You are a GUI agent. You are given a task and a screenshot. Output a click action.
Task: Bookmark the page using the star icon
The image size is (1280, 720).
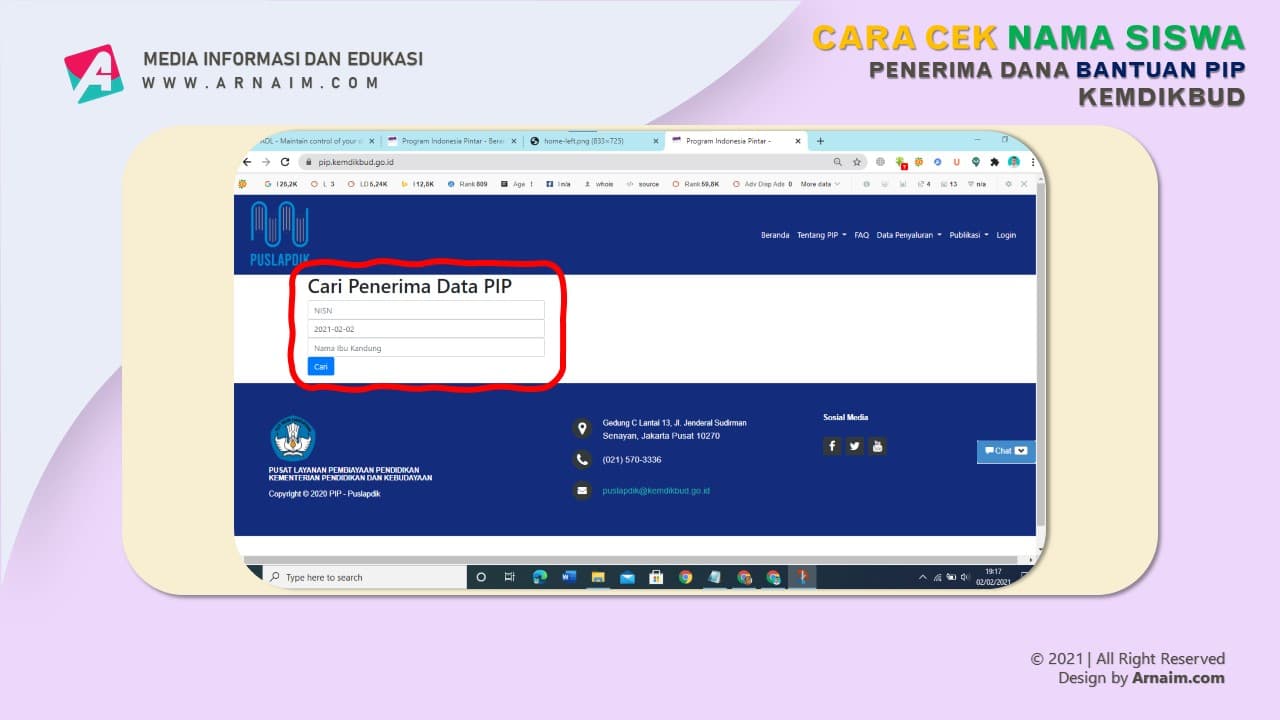coord(857,162)
